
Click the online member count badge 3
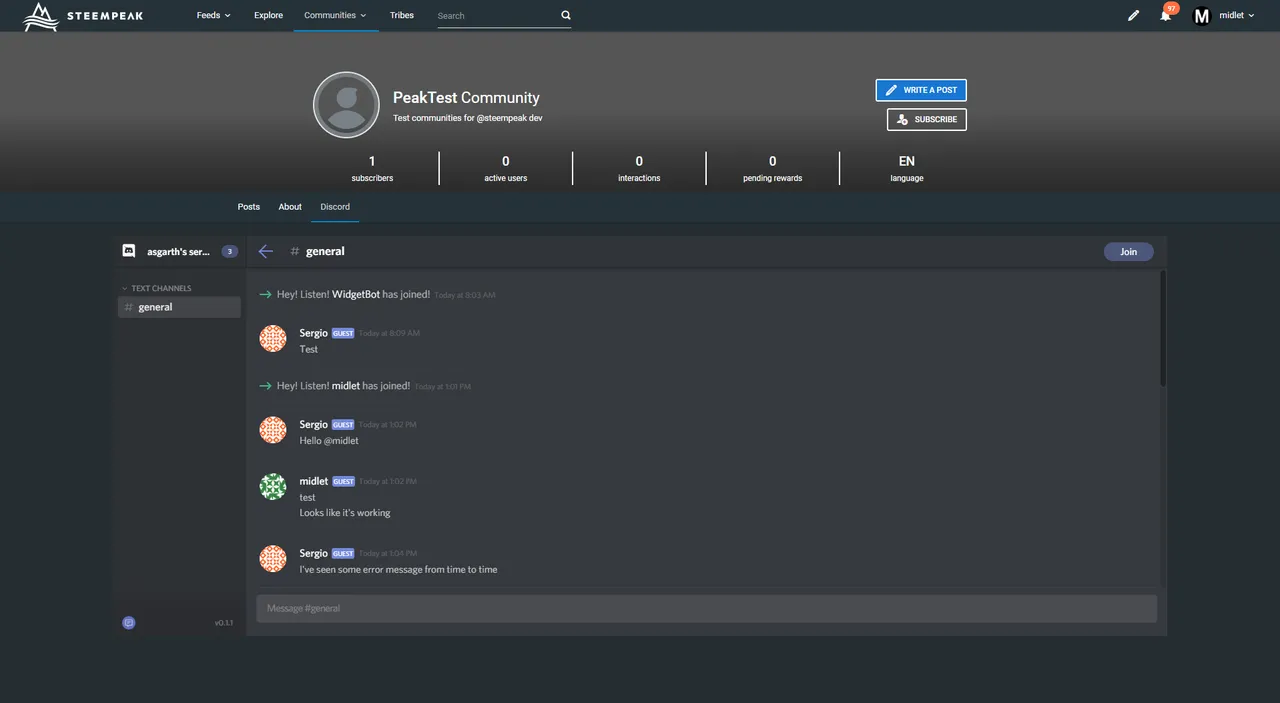pyautogui.click(x=230, y=252)
